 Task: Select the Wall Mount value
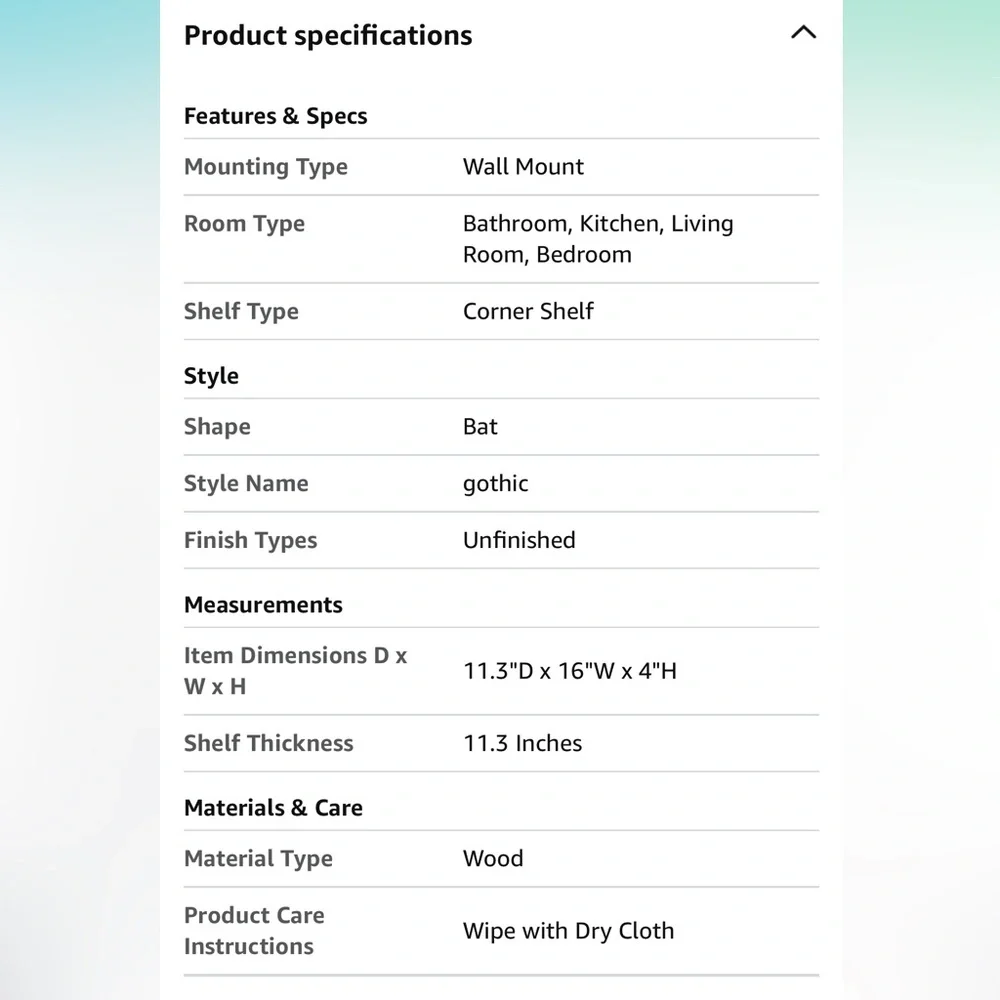tap(523, 167)
